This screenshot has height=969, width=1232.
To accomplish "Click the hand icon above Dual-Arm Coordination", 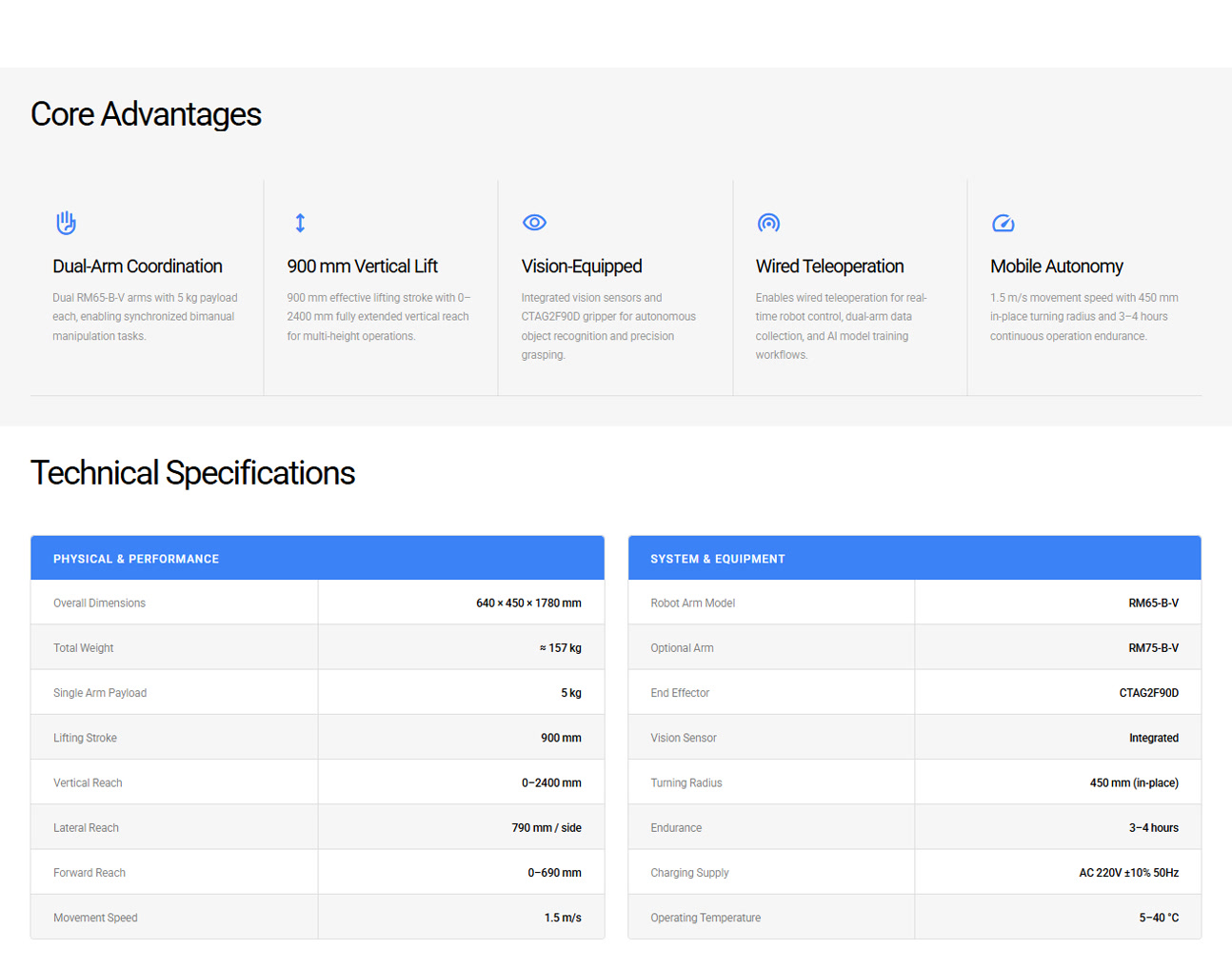I will 66,223.
